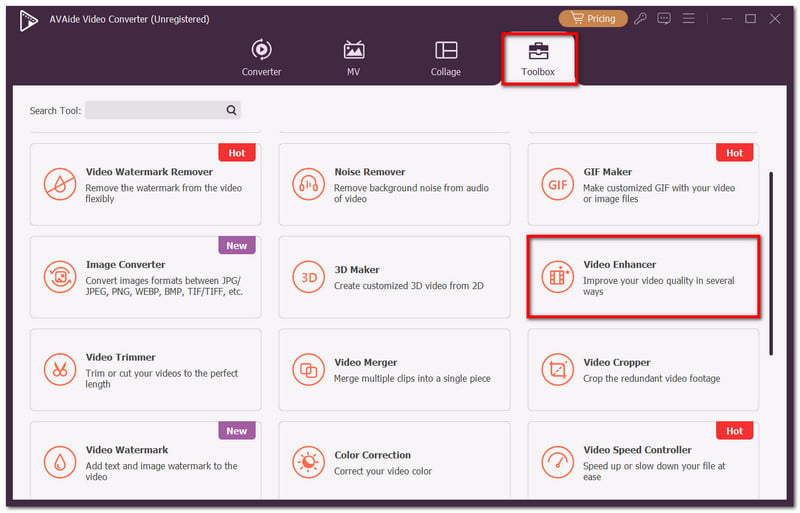The height and width of the screenshot is (513, 800).
Task: Click the Video Merger icon
Action: coord(308,370)
